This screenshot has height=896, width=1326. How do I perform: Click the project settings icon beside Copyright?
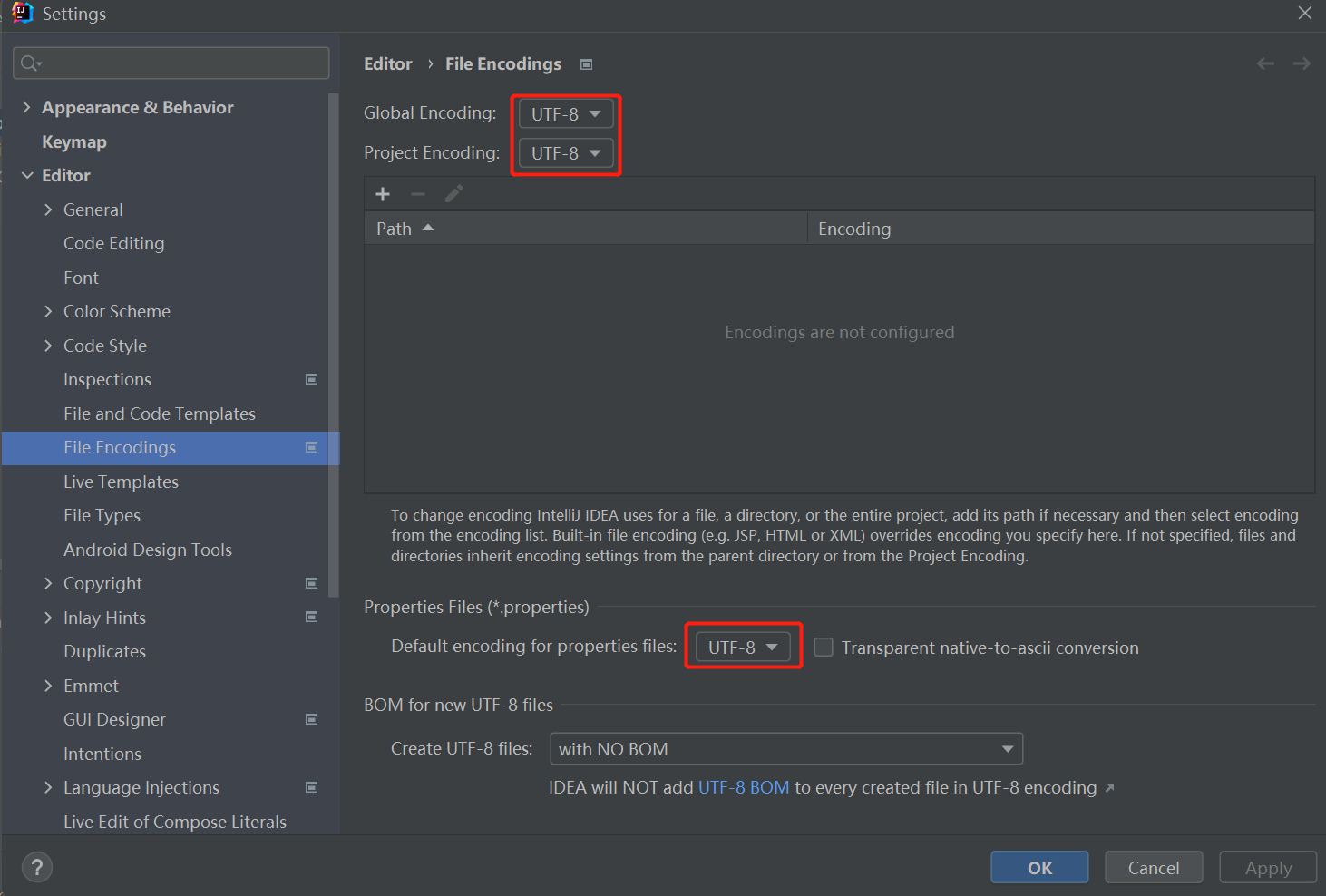pyautogui.click(x=311, y=583)
